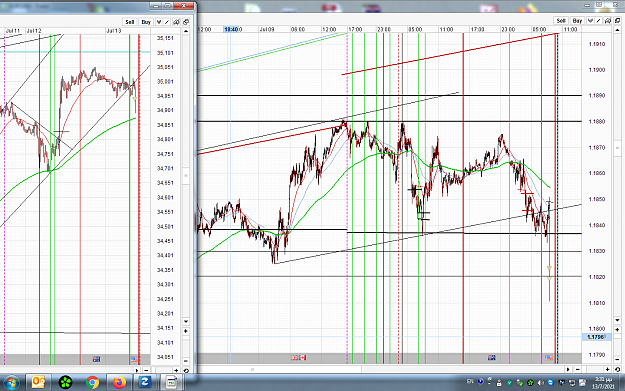This screenshot has height=391, width=625.
Task: Click the UK flag event marker on right chart
Action: click(295, 358)
